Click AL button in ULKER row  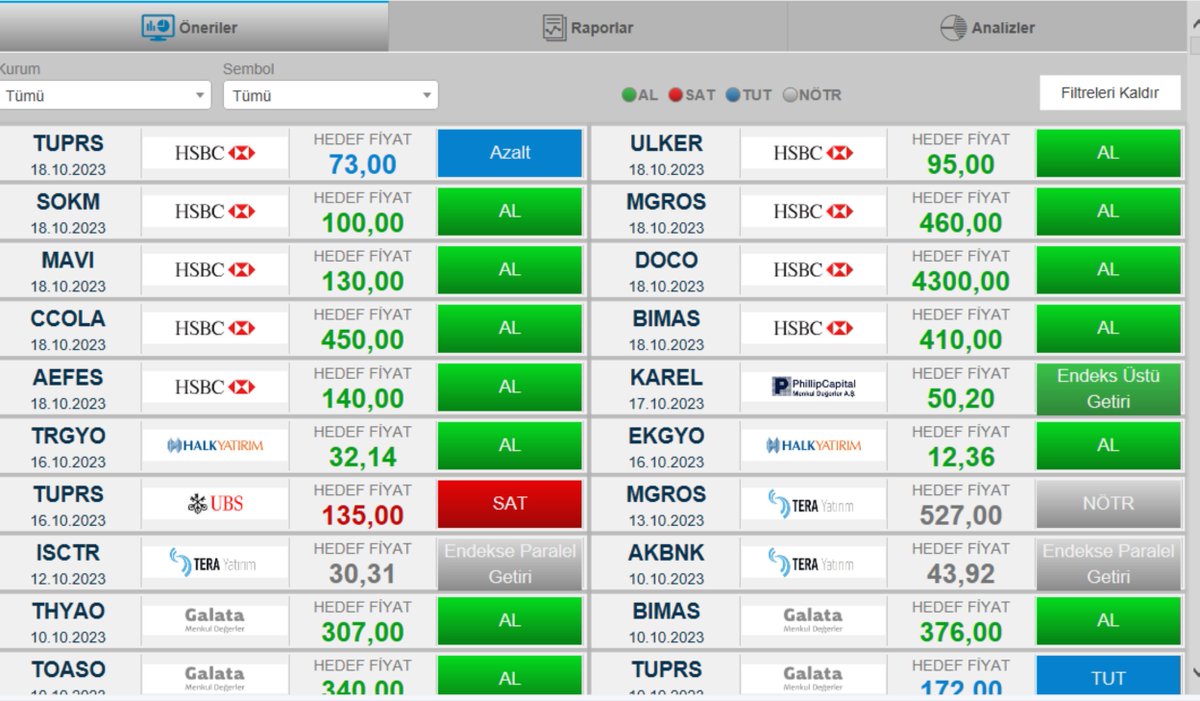tap(1108, 153)
